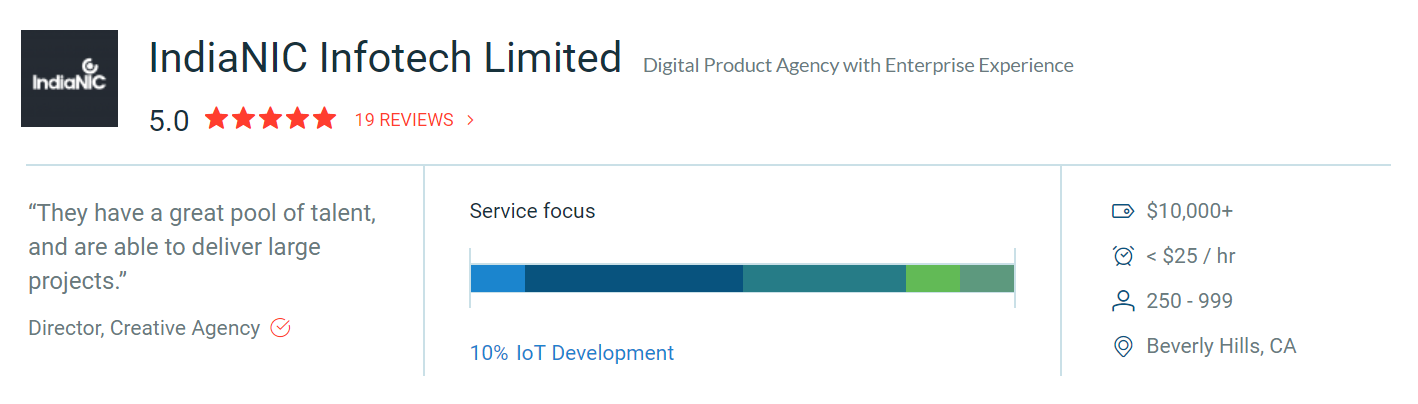
Task: Click the Beverly Hills, CA location text
Action: (1221, 347)
